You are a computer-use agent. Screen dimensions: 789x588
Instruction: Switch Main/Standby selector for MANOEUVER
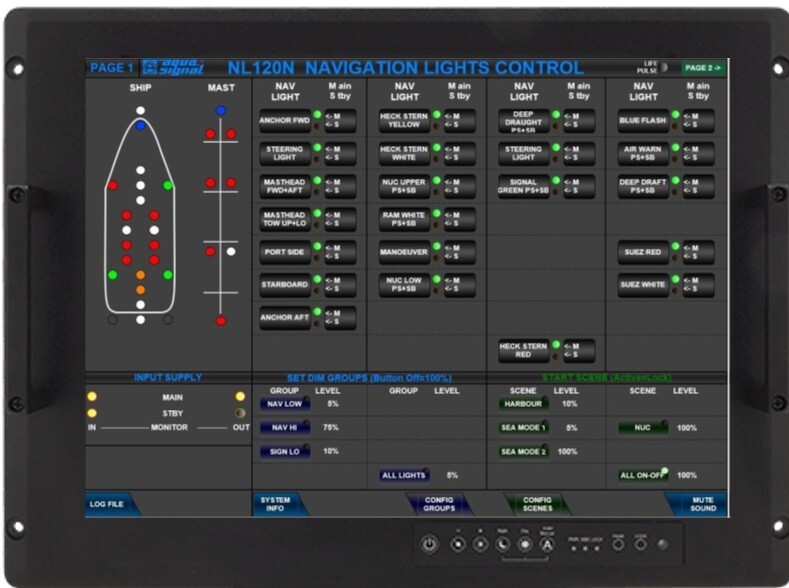click(459, 252)
